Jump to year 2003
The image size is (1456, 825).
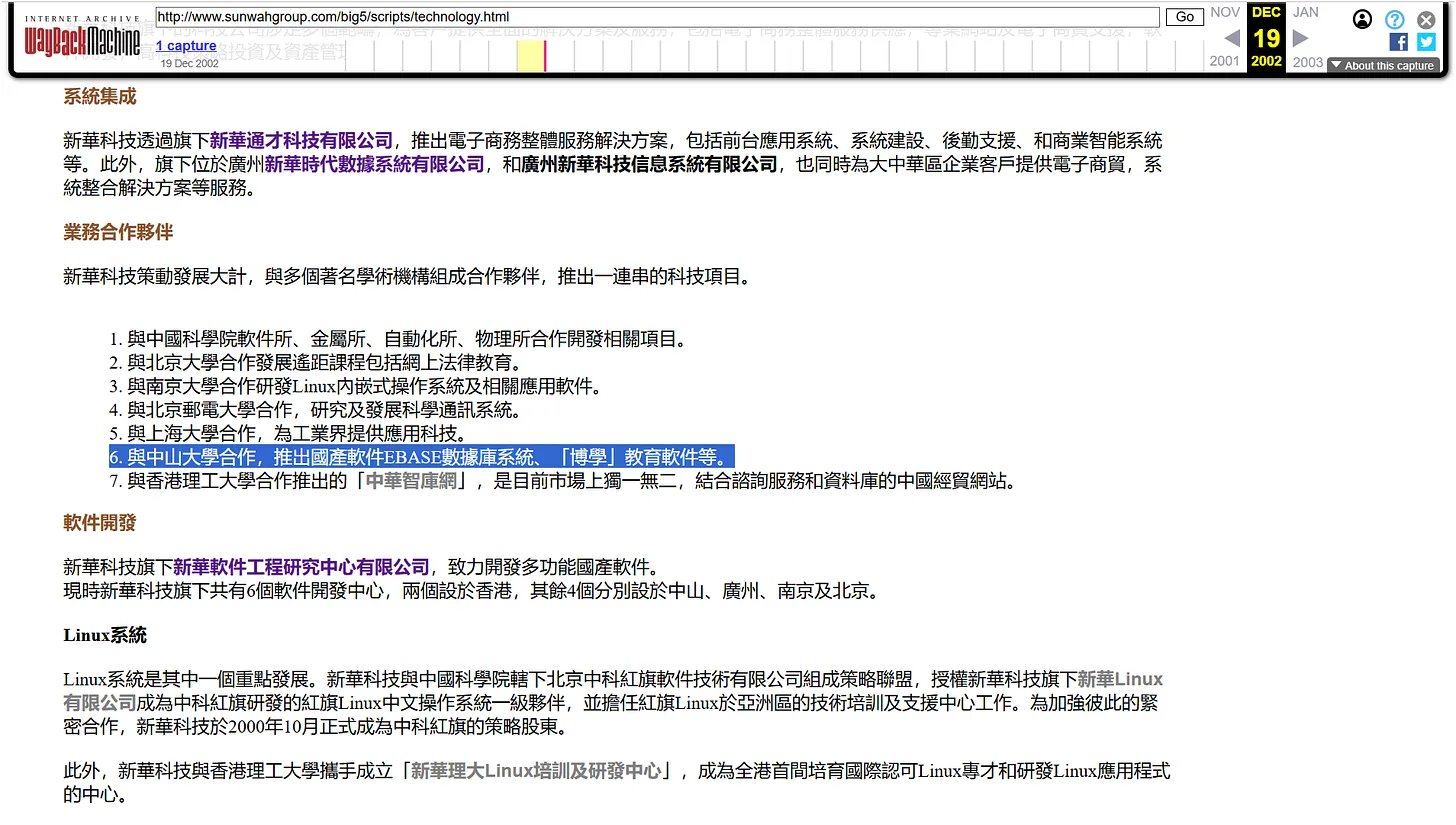(1308, 61)
